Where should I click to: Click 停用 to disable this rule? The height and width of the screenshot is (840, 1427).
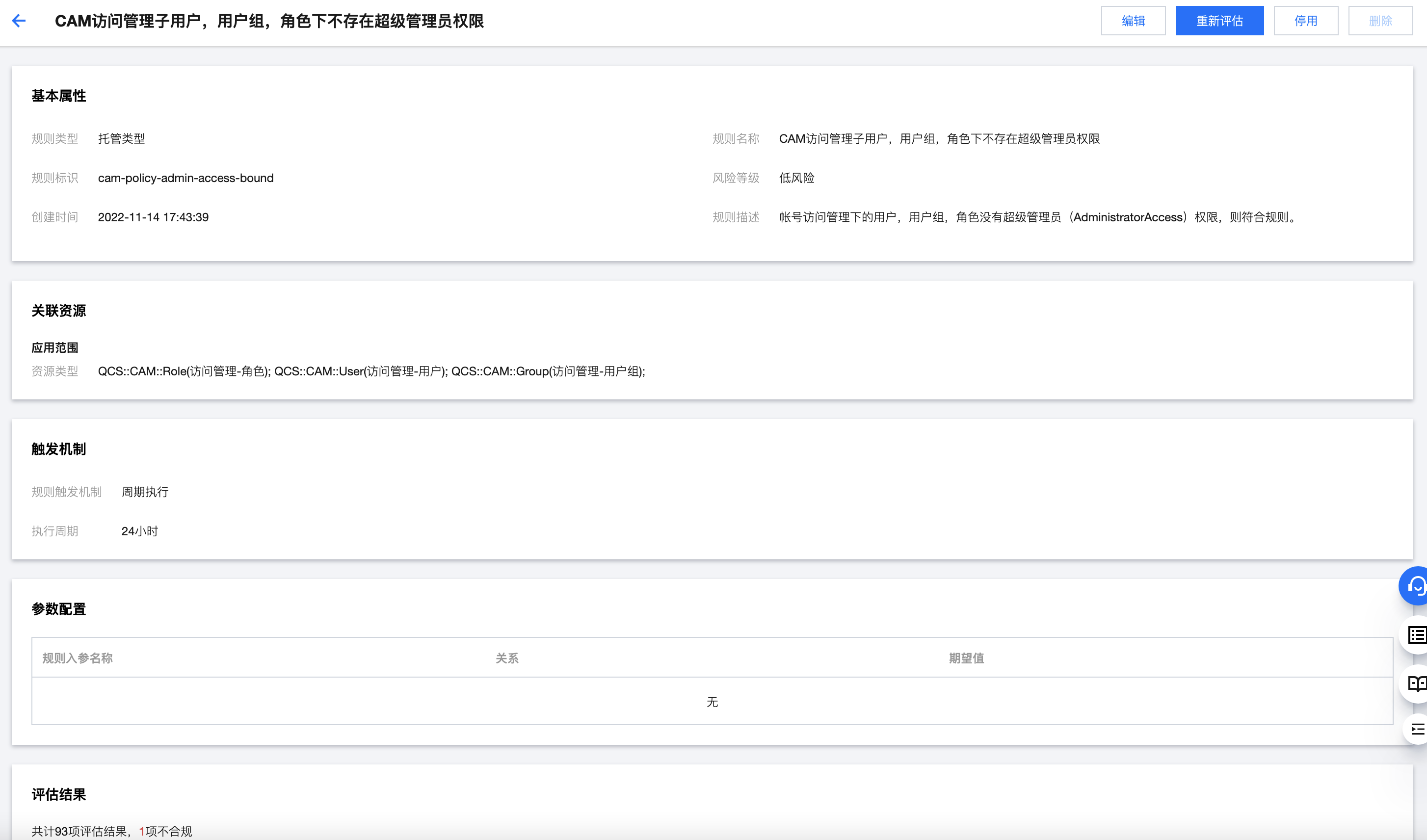pyautogui.click(x=1305, y=21)
